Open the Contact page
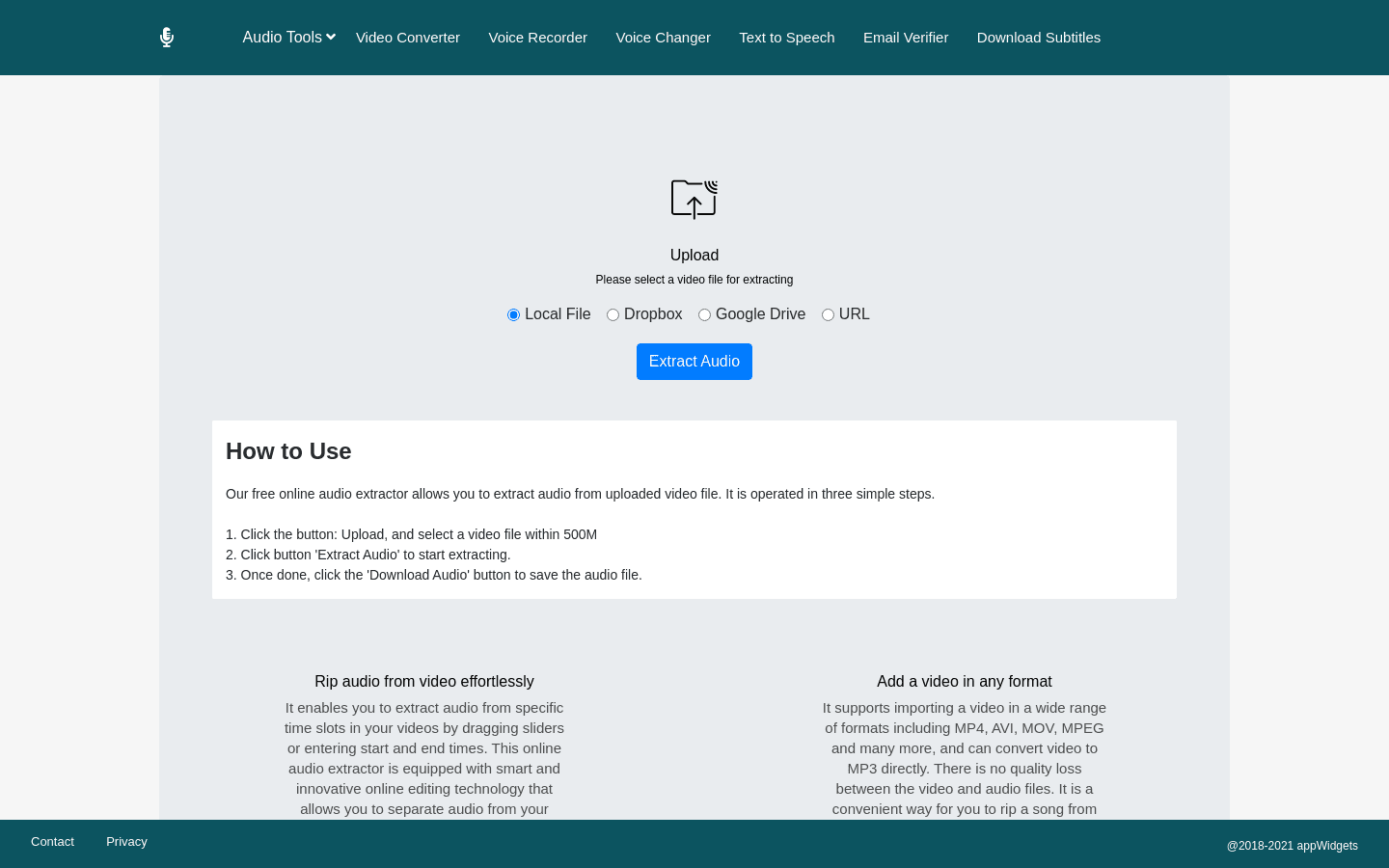1389x868 pixels. (52, 841)
